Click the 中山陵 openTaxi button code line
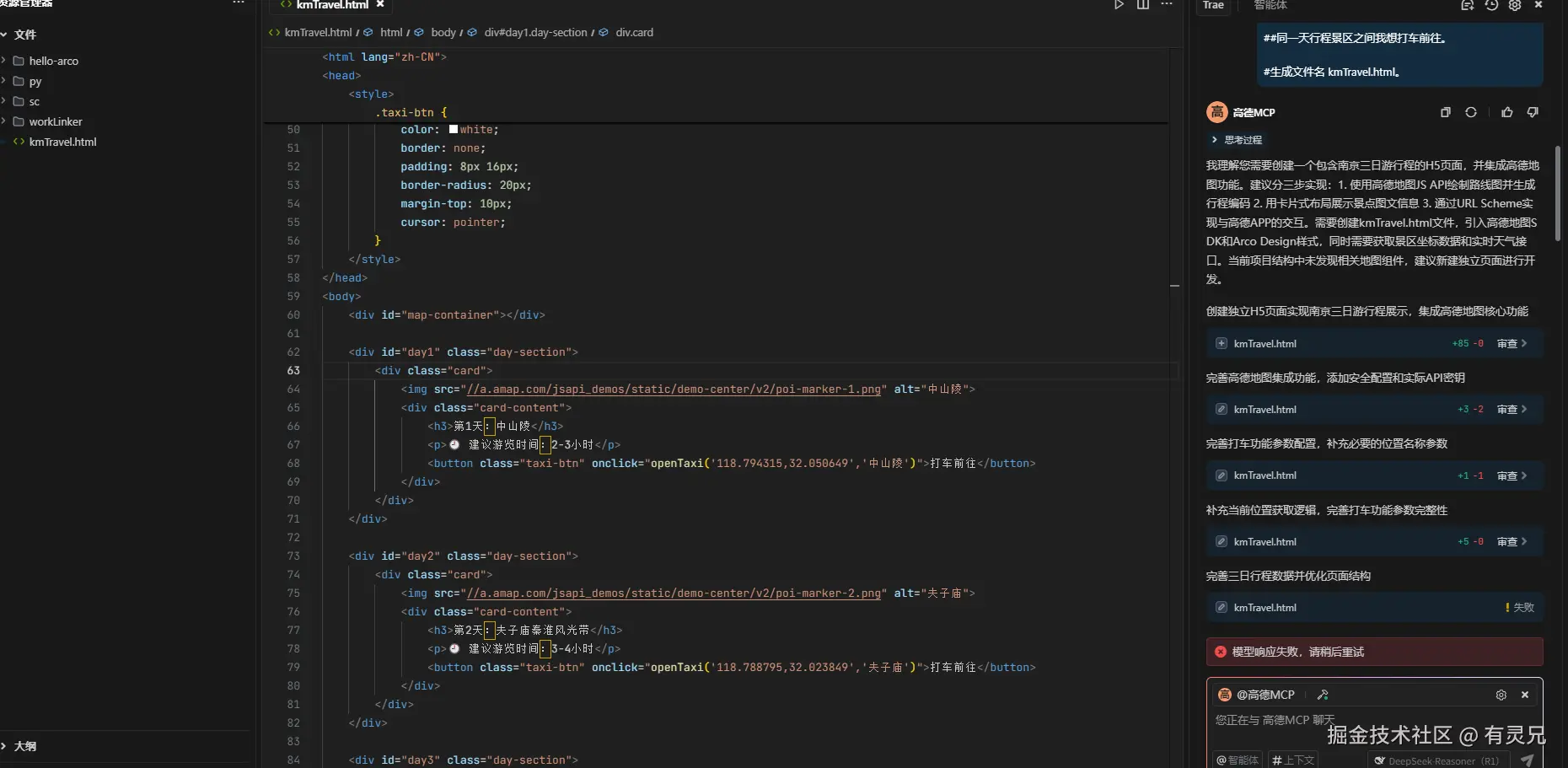The width and height of the screenshot is (1568, 768). click(x=731, y=464)
